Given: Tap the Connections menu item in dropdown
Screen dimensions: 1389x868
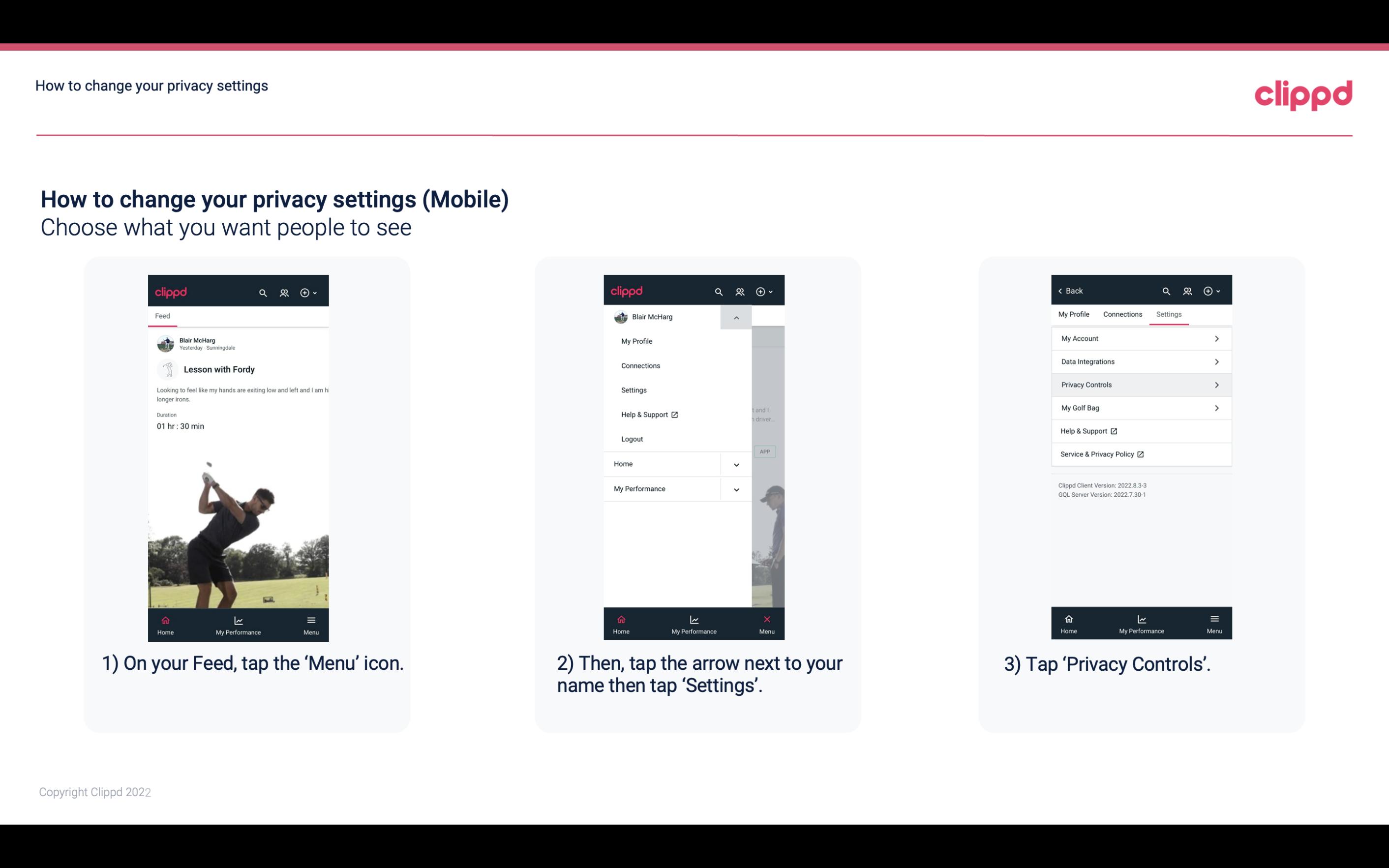Looking at the screenshot, I should pyautogui.click(x=641, y=365).
